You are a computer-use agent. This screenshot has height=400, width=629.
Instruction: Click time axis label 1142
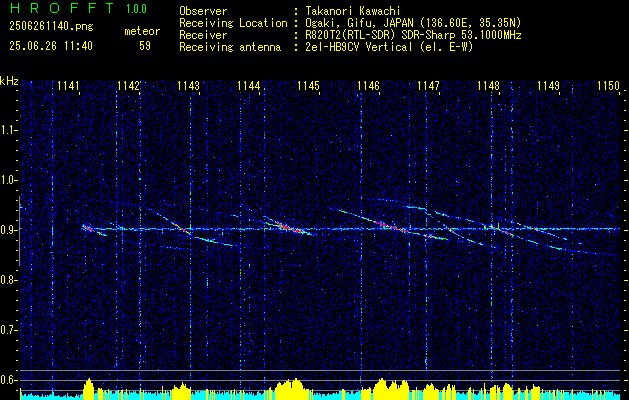pos(128,85)
